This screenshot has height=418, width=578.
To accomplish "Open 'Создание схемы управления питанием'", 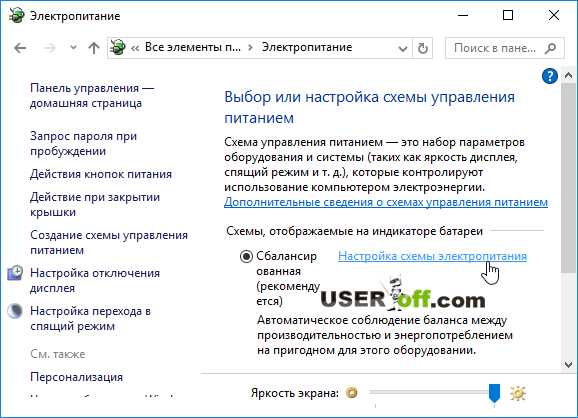I will (x=109, y=243).
